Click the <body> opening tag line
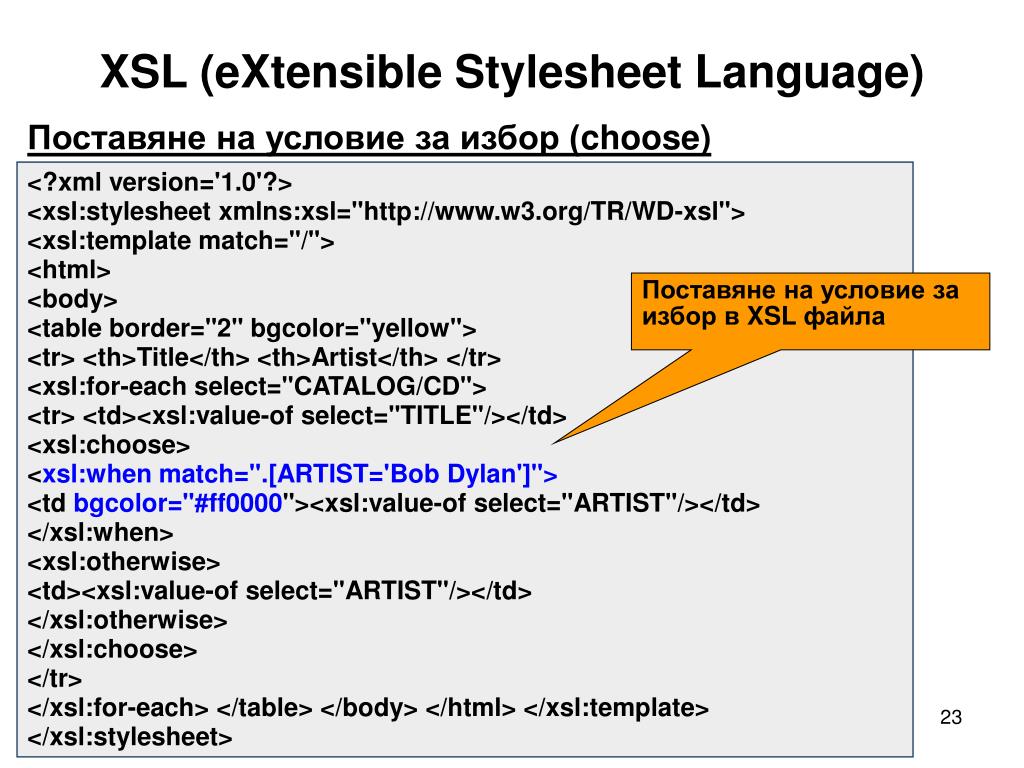Screen dimensions: 1024x768 [72, 299]
